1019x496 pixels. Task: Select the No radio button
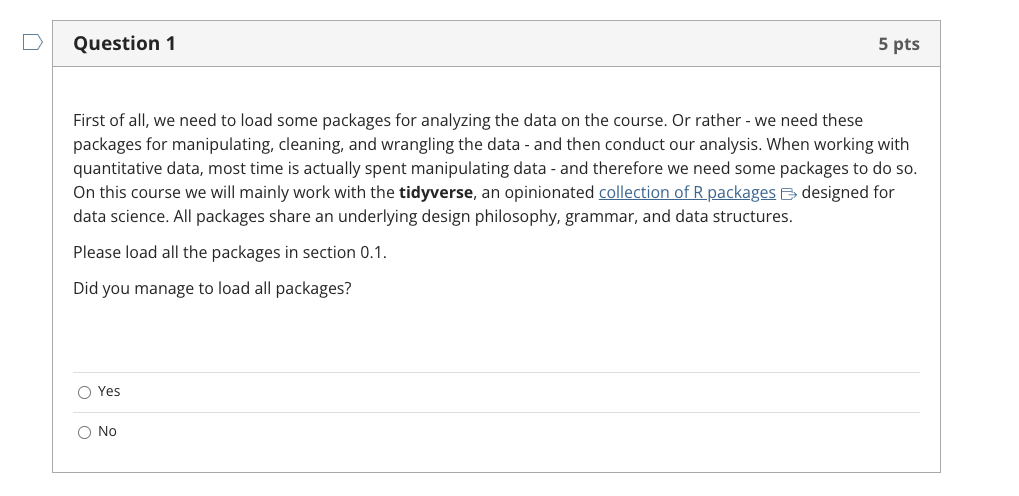pyautogui.click(x=84, y=432)
